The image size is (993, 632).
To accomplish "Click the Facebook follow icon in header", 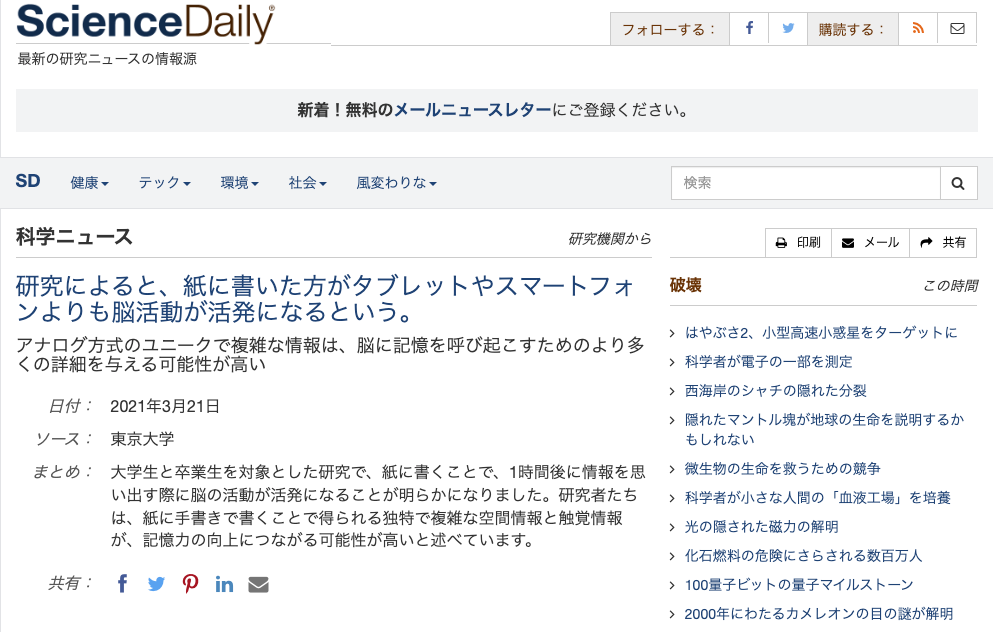I will point(749,29).
